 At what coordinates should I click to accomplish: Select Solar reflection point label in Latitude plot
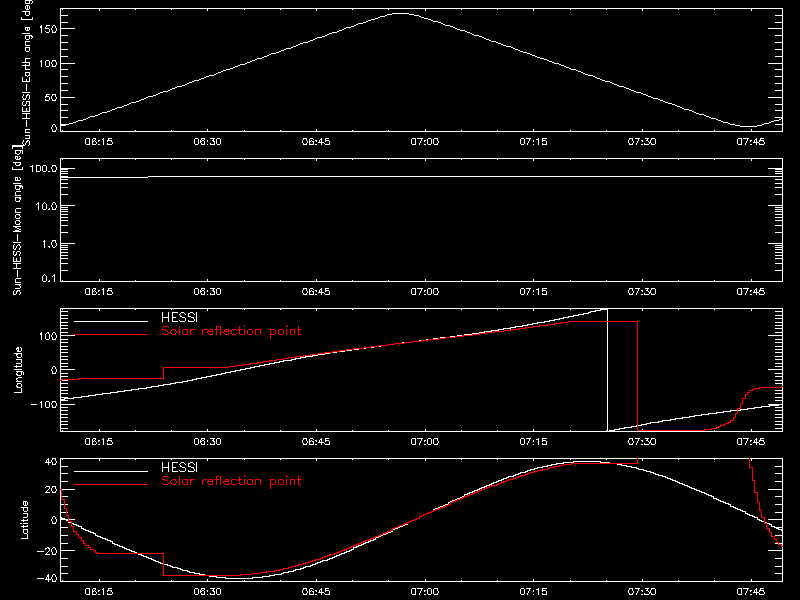231,481
